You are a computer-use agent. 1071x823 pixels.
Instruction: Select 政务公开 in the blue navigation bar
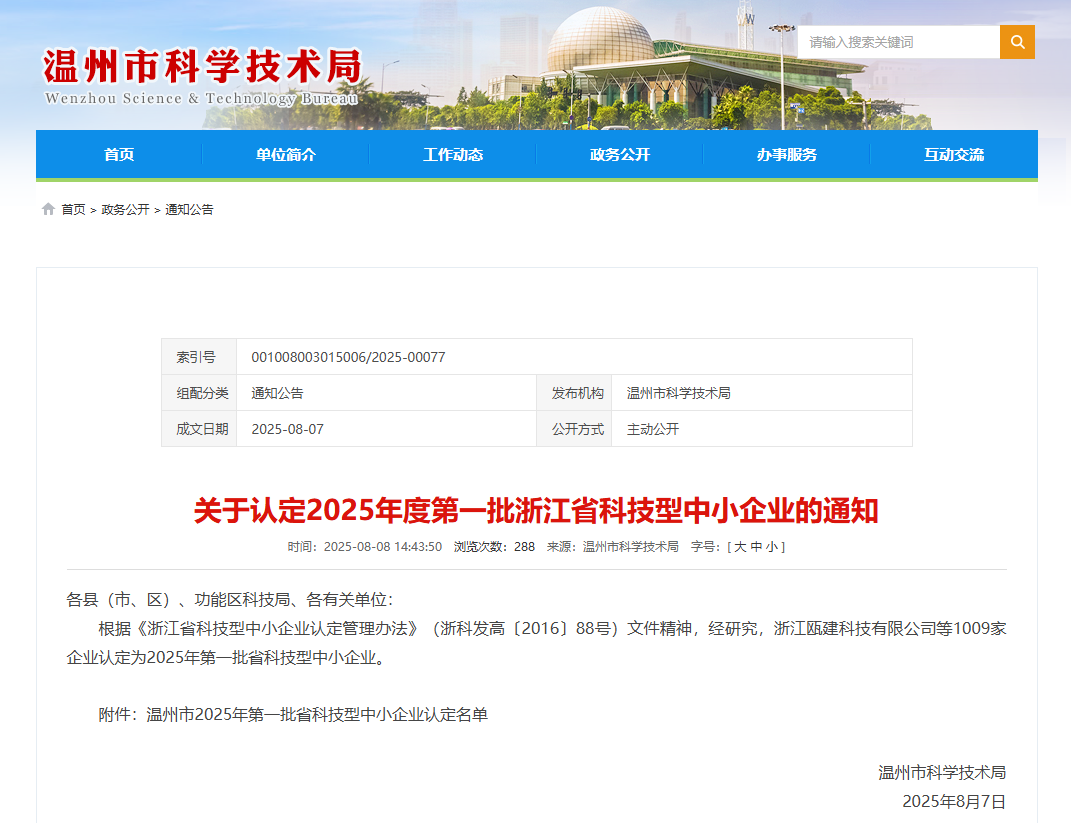(x=620, y=154)
